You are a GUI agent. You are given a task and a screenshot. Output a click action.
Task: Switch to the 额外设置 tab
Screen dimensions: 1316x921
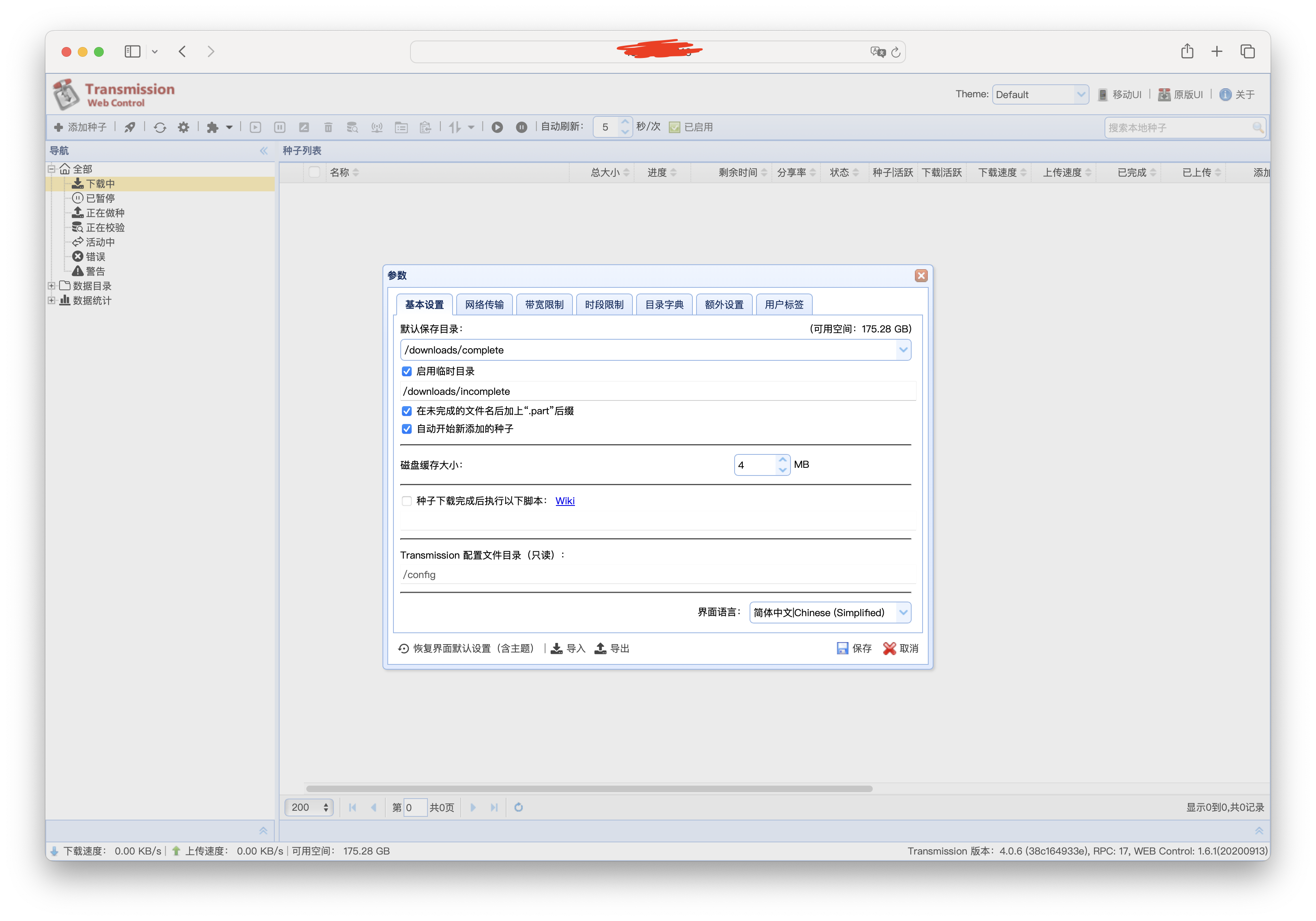click(x=724, y=304)
